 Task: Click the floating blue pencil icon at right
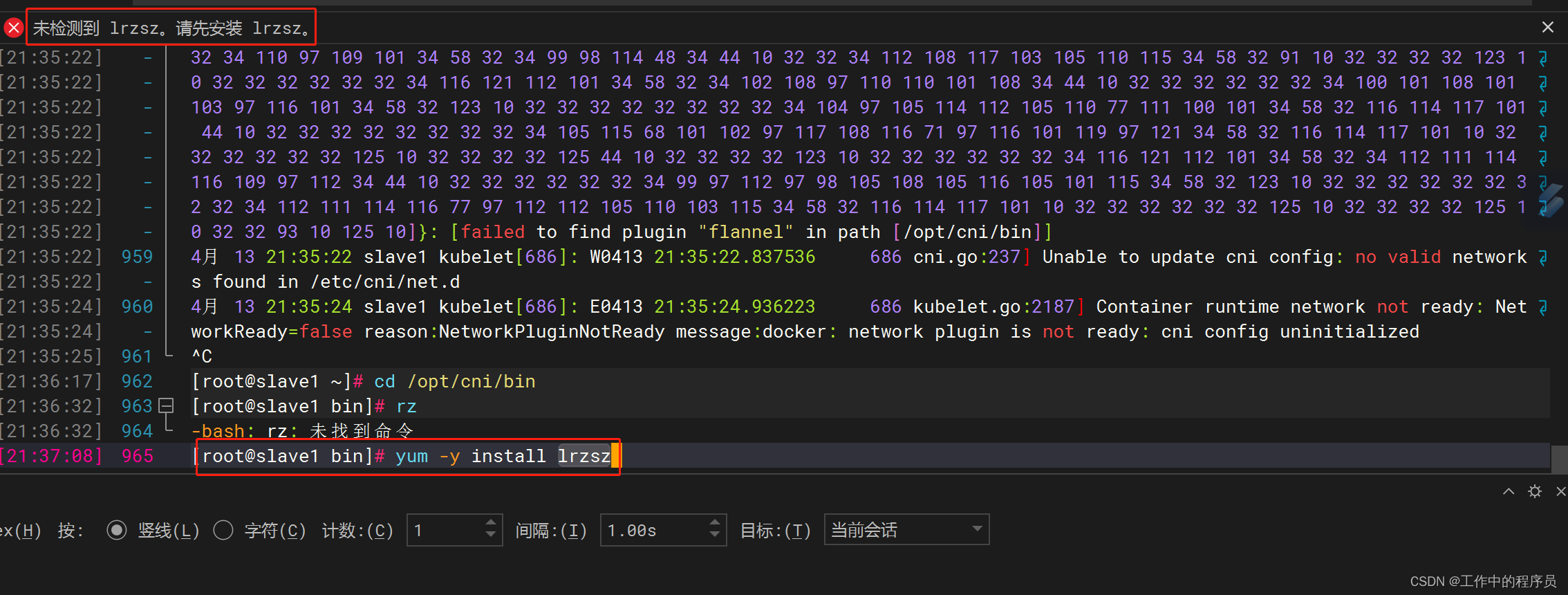point(1552,200)
